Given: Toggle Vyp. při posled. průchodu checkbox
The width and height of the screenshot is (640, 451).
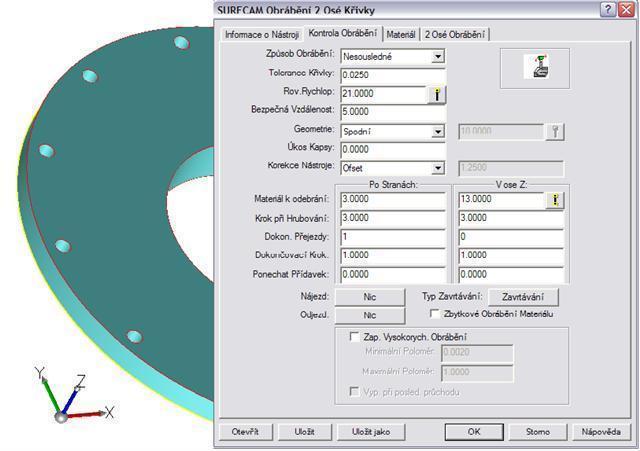Looking at the screenshot, I should 354,392.
